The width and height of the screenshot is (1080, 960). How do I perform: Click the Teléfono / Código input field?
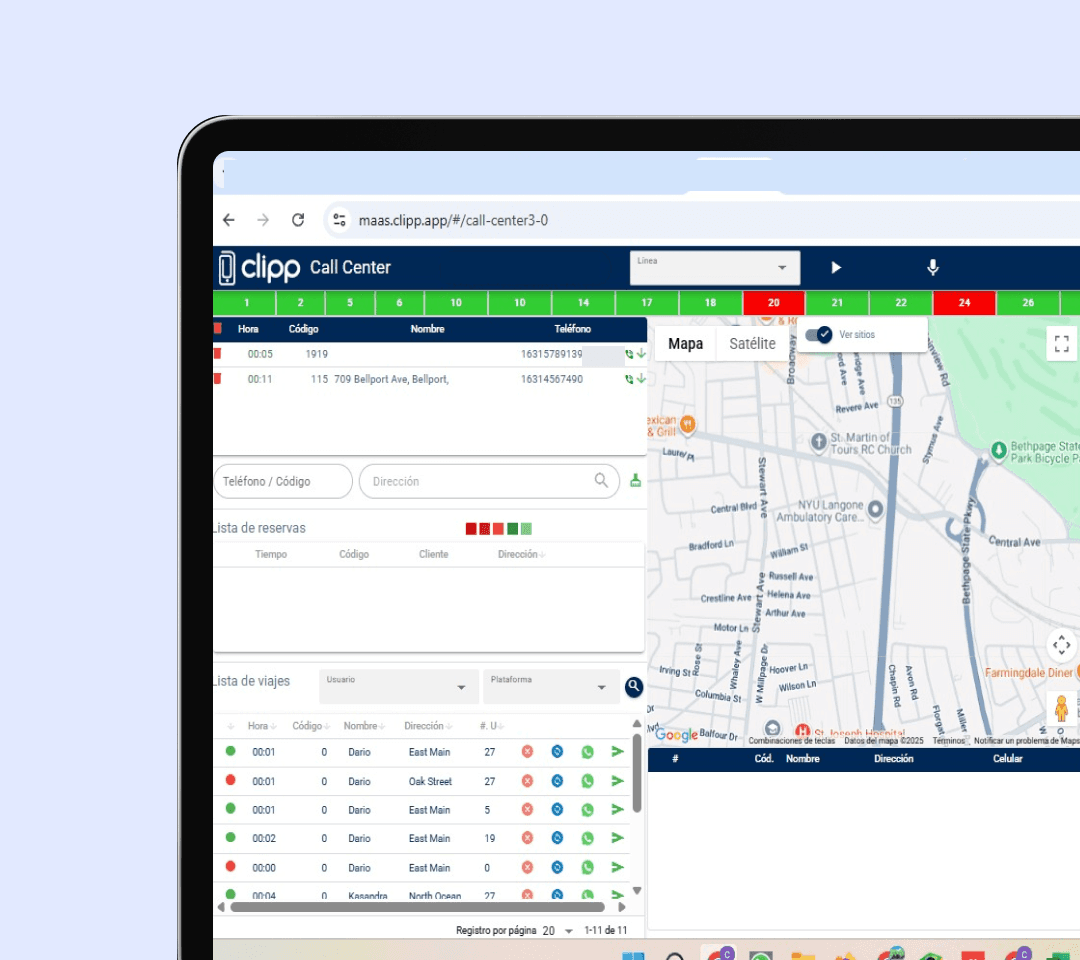(x=283, y=481)
